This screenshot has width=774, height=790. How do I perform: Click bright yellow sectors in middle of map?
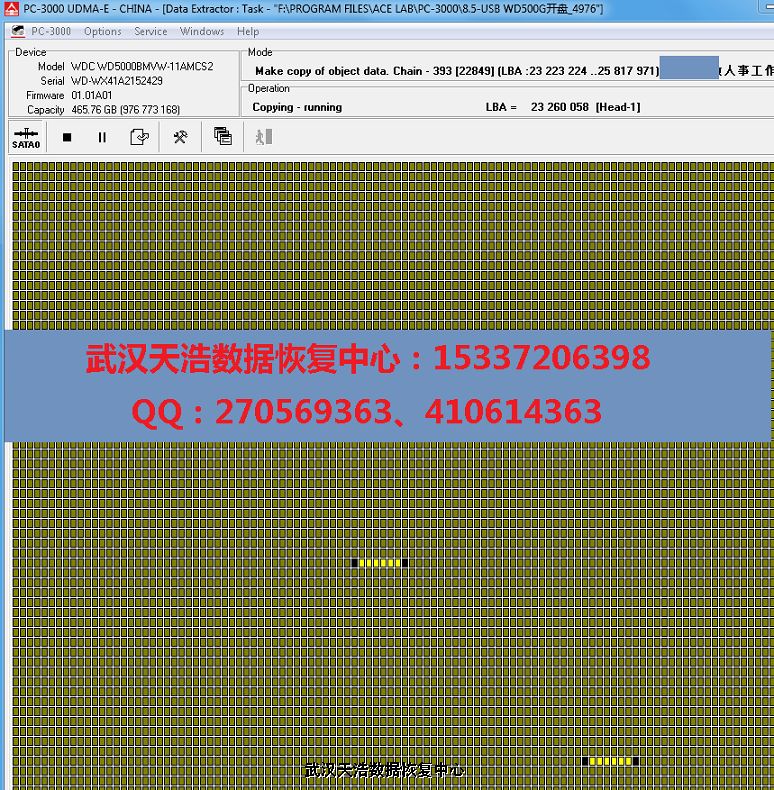coord(380,563)
